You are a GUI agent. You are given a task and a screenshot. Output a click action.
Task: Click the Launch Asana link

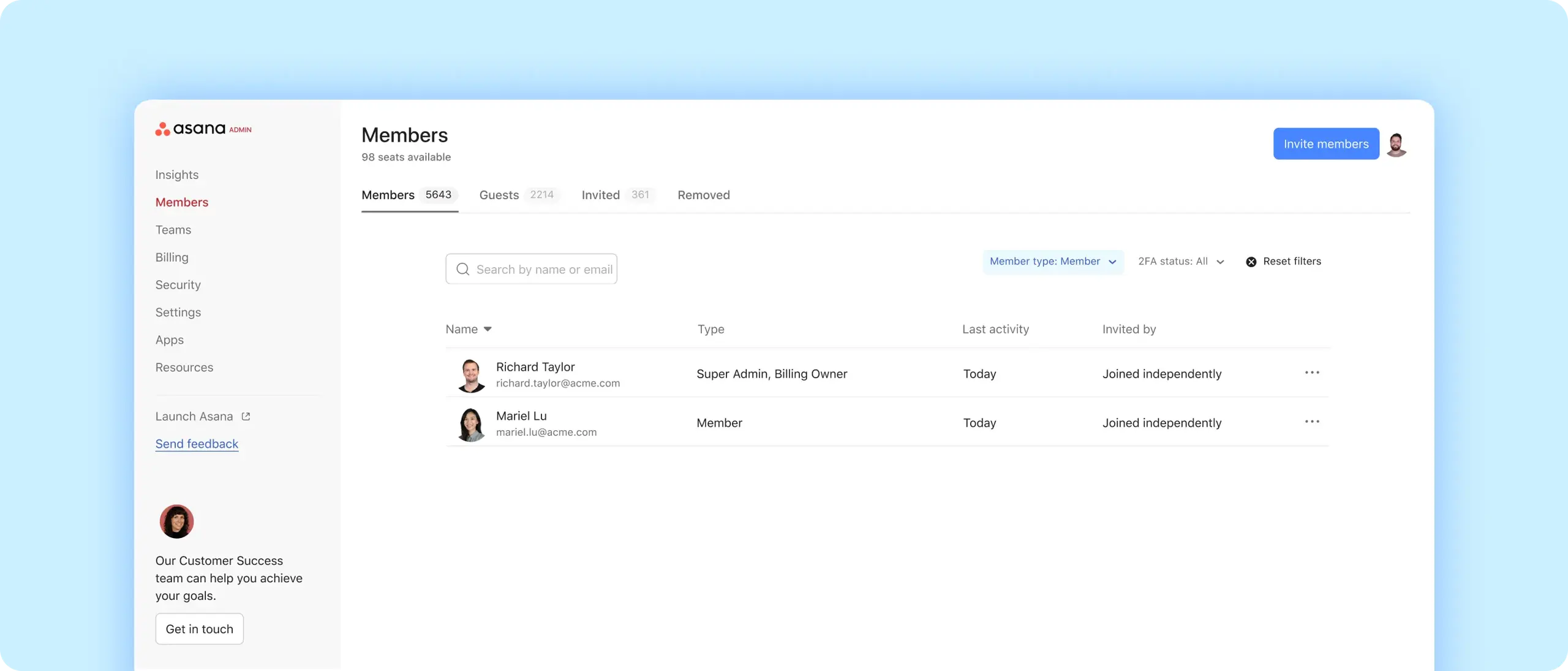click(194, 417)
